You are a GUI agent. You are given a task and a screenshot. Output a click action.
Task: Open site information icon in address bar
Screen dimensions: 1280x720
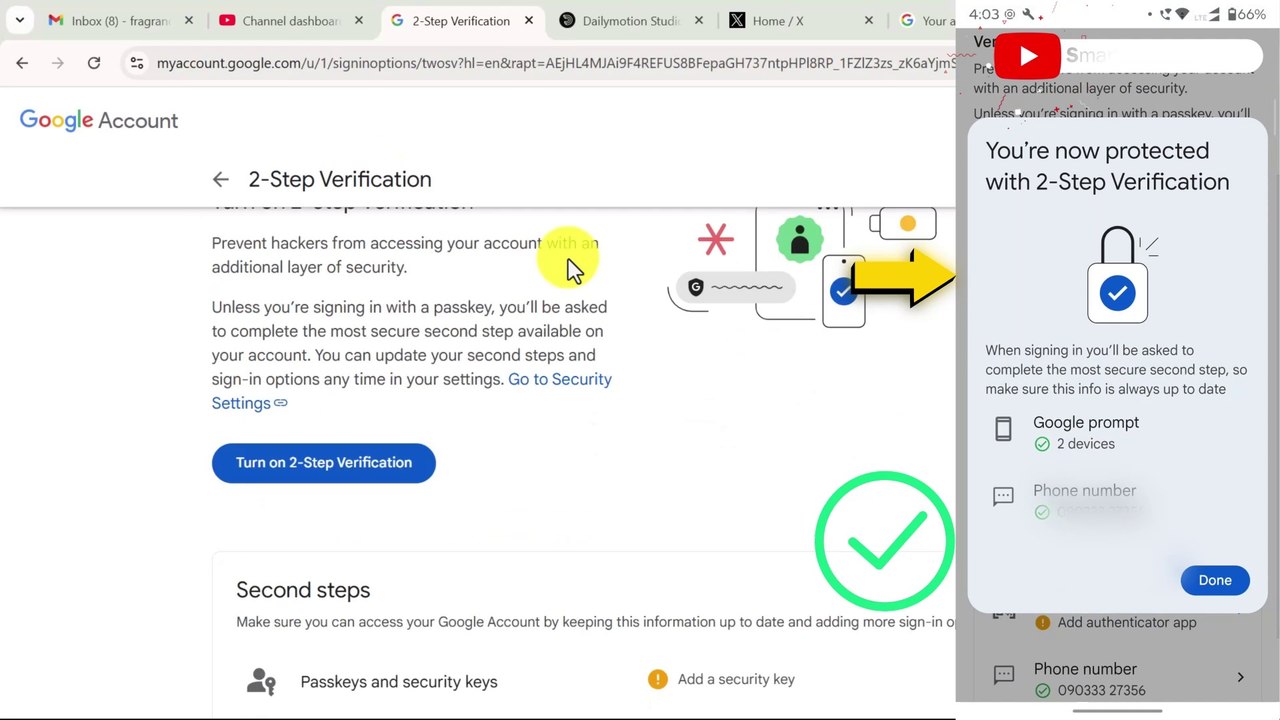click(x=137, y=63)
